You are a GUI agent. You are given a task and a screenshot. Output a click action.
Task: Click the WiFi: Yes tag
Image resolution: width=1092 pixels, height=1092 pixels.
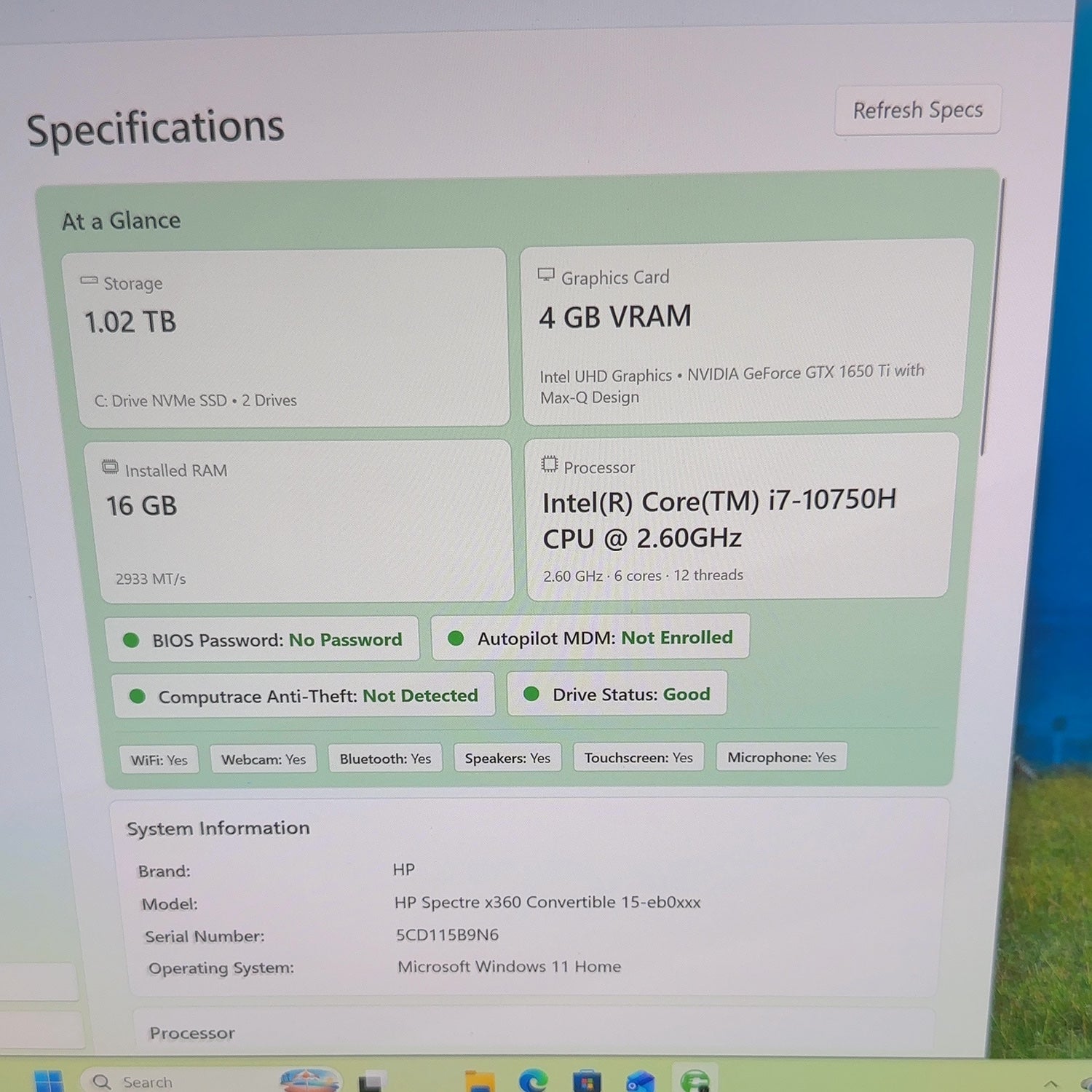159,759
